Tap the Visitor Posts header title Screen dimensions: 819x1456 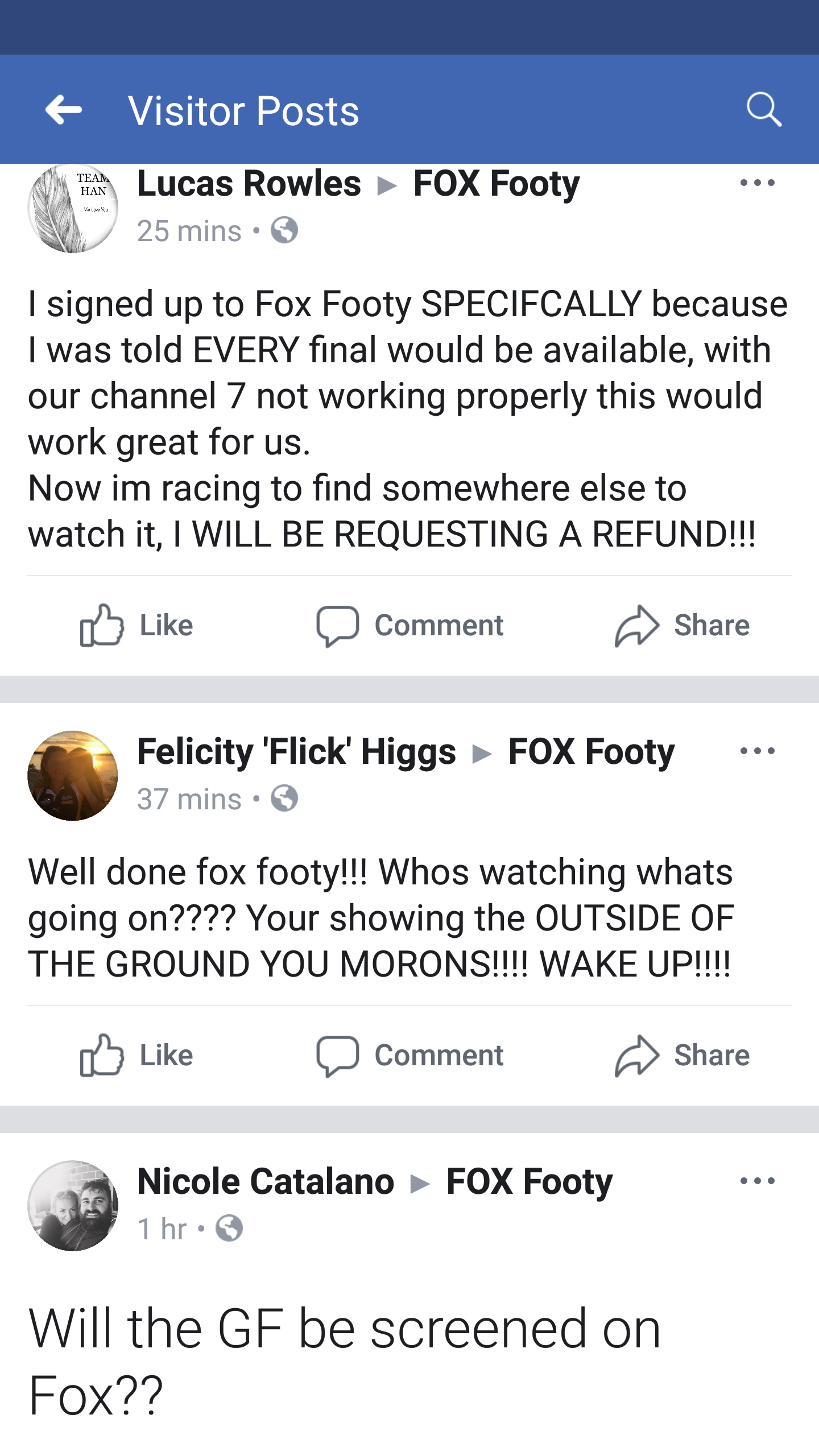(x=243, y=110)
